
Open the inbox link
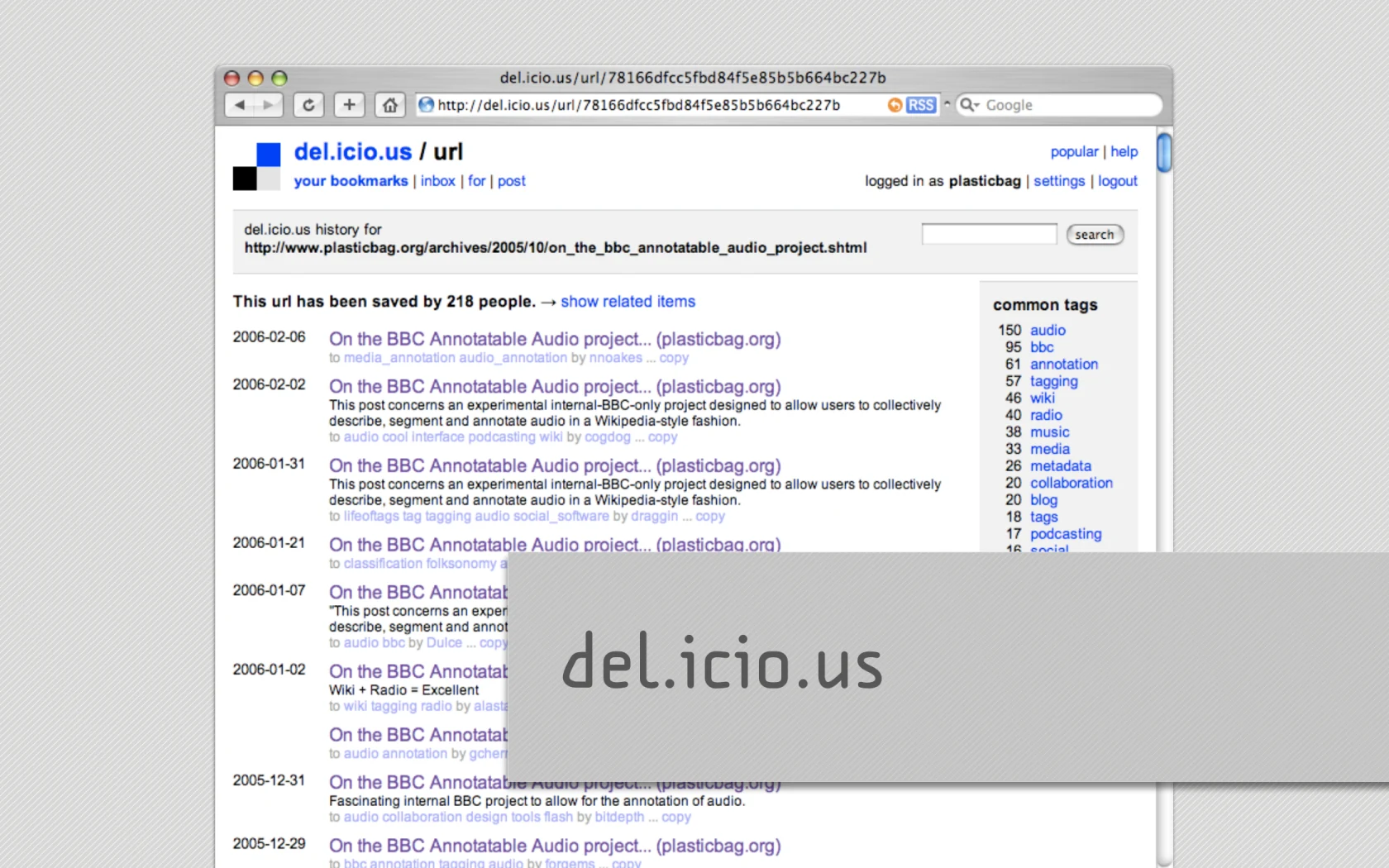[x=438, y=181]
